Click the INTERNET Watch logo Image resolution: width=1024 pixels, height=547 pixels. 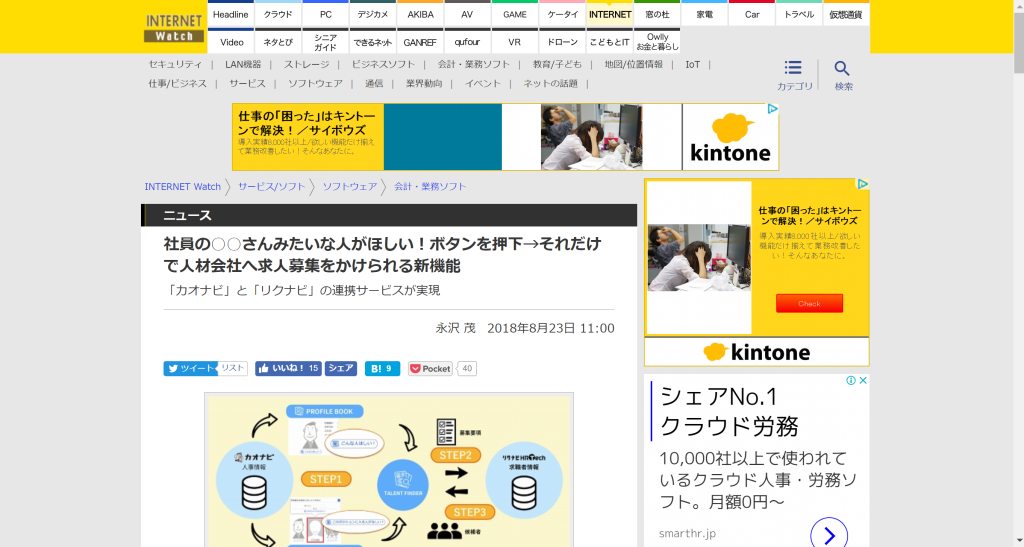(x=174, y=27)
